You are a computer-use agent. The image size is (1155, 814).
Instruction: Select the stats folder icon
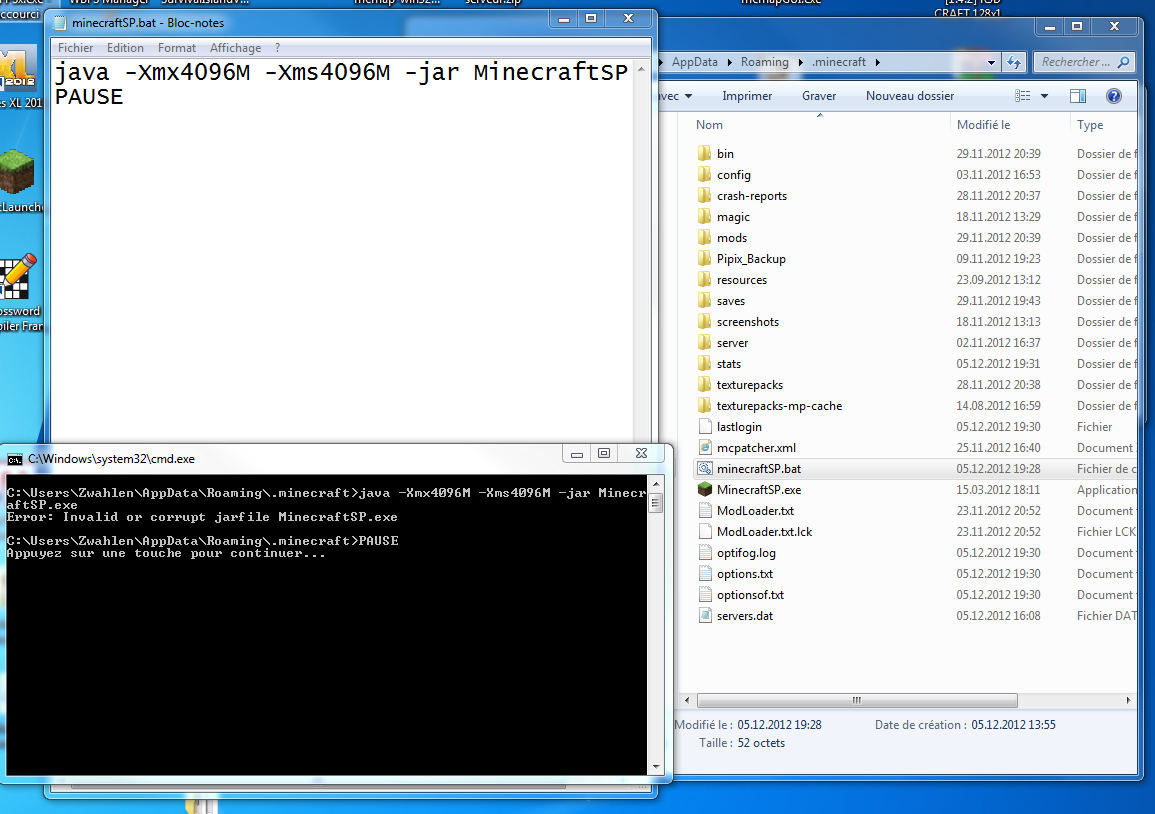coord(704,363)
